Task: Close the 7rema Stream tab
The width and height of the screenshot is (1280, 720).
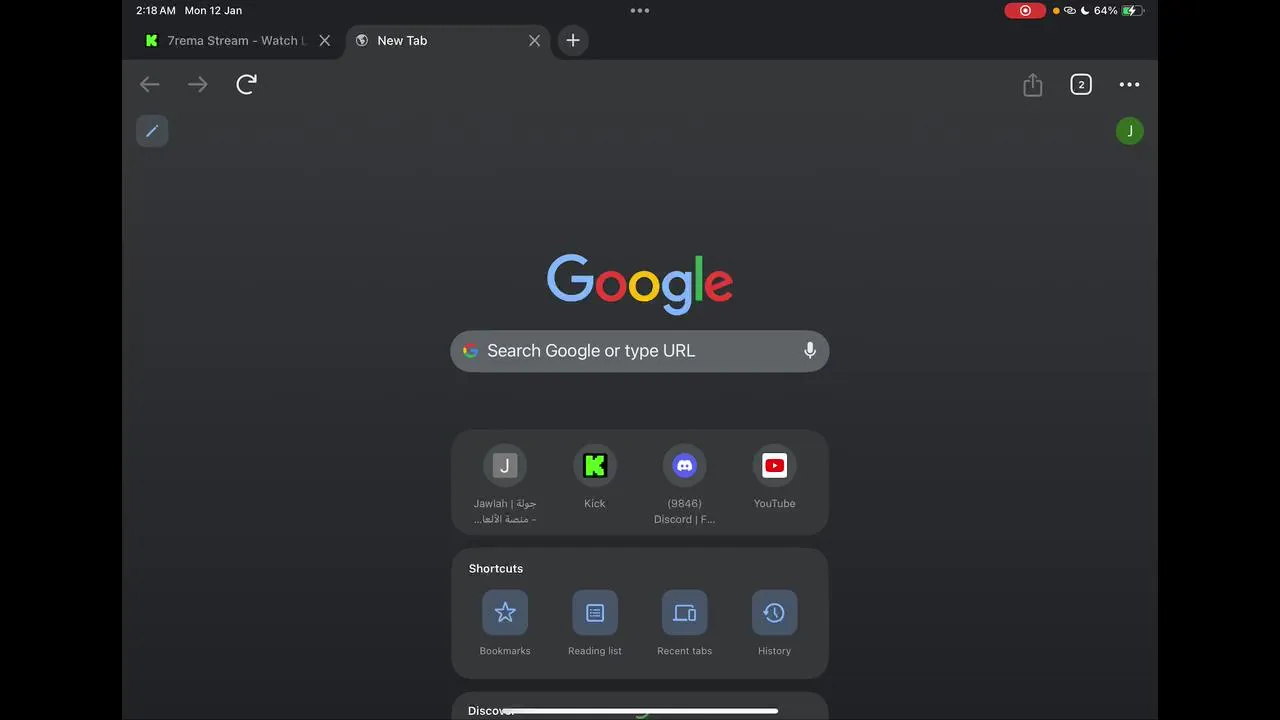Action: (324, 41)
